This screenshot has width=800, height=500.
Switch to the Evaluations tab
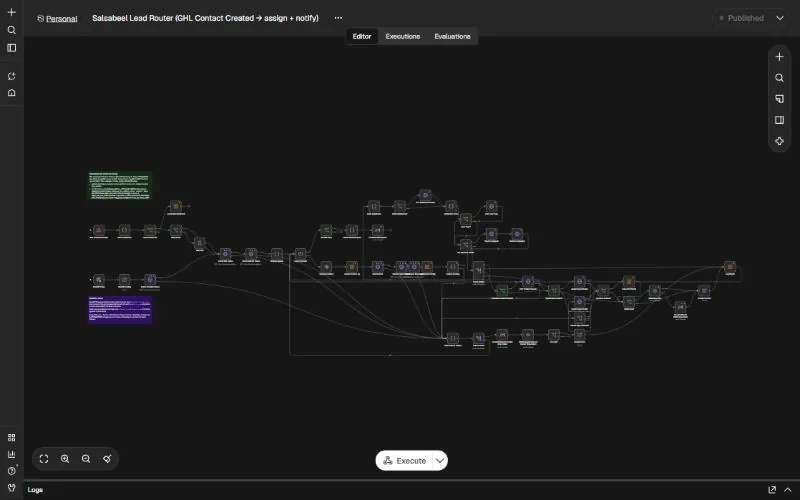pyautogui.click(x=452, y=36)
